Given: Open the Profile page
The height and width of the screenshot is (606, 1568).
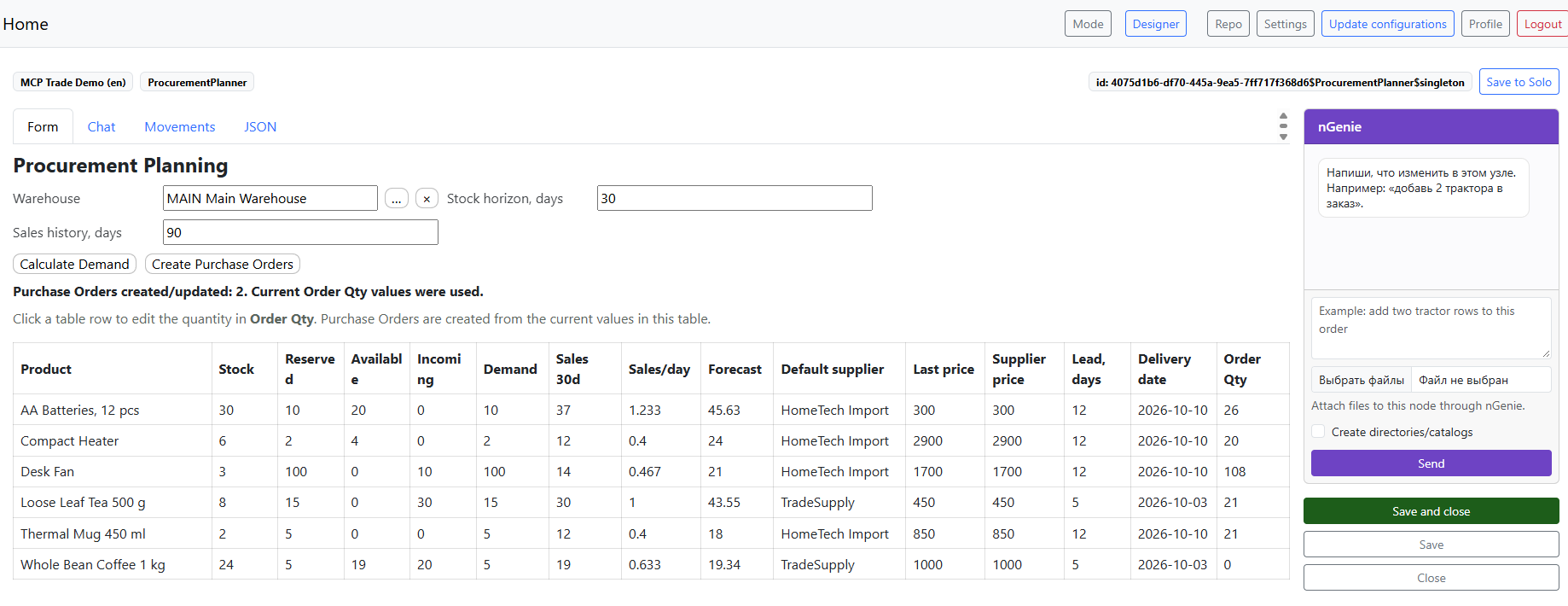Looking at the screenshot, I should click(1485, 24).
